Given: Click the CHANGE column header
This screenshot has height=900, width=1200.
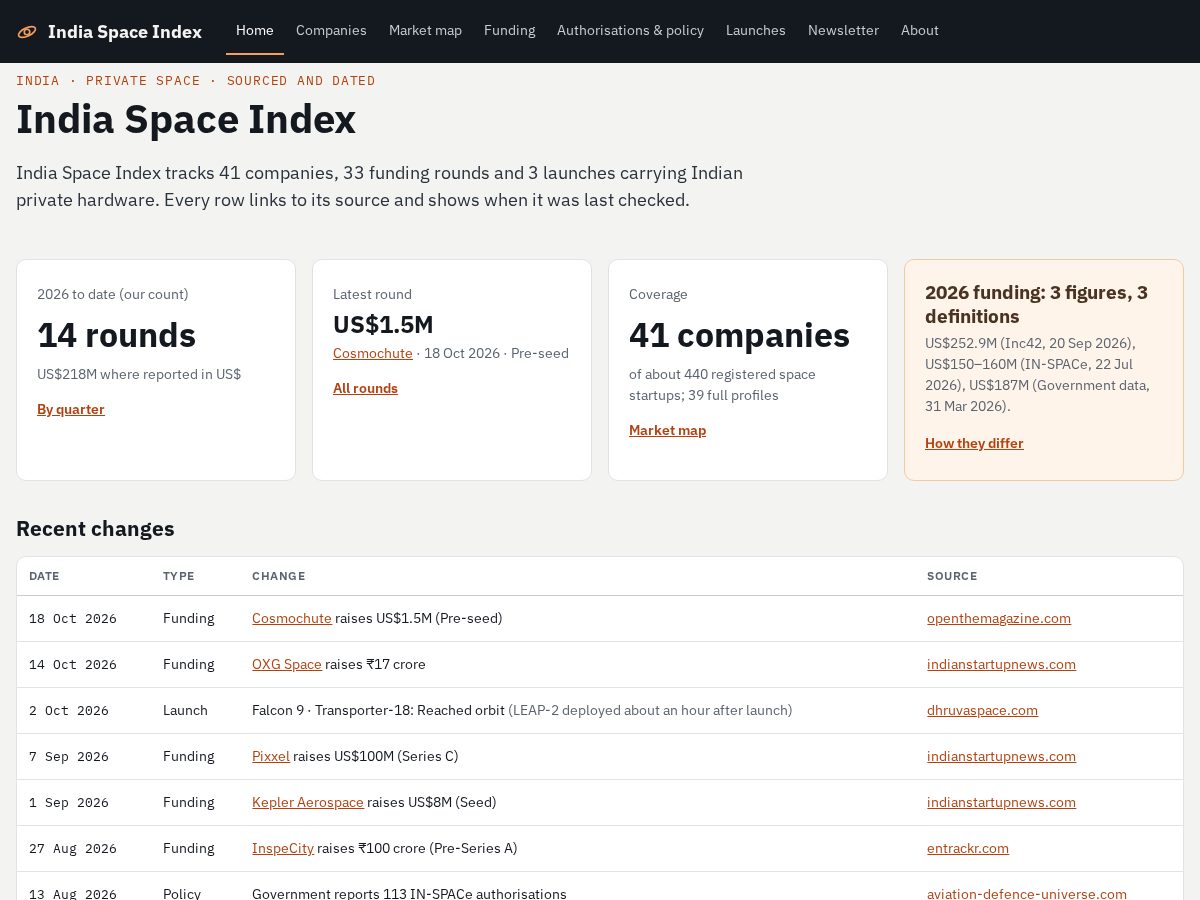Looking at the screenshot, I should click(279, 576).
